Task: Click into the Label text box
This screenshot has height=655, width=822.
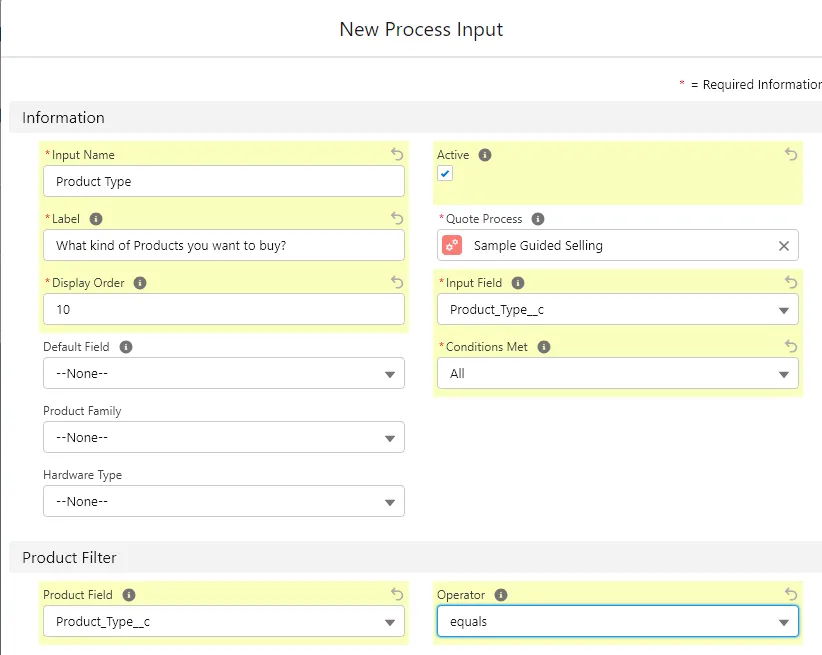Action: click(223, 245)
